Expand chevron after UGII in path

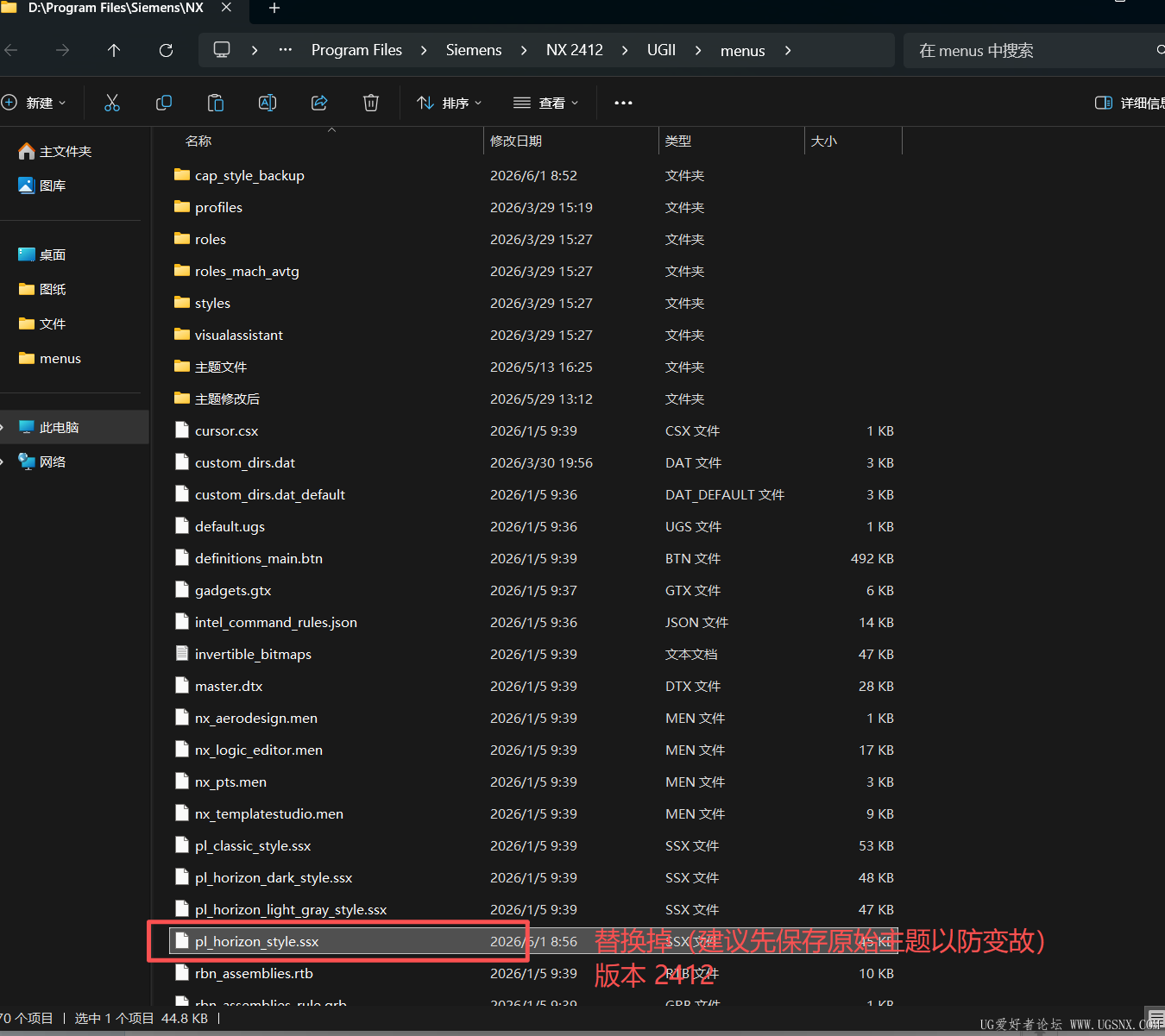[698, 50]
